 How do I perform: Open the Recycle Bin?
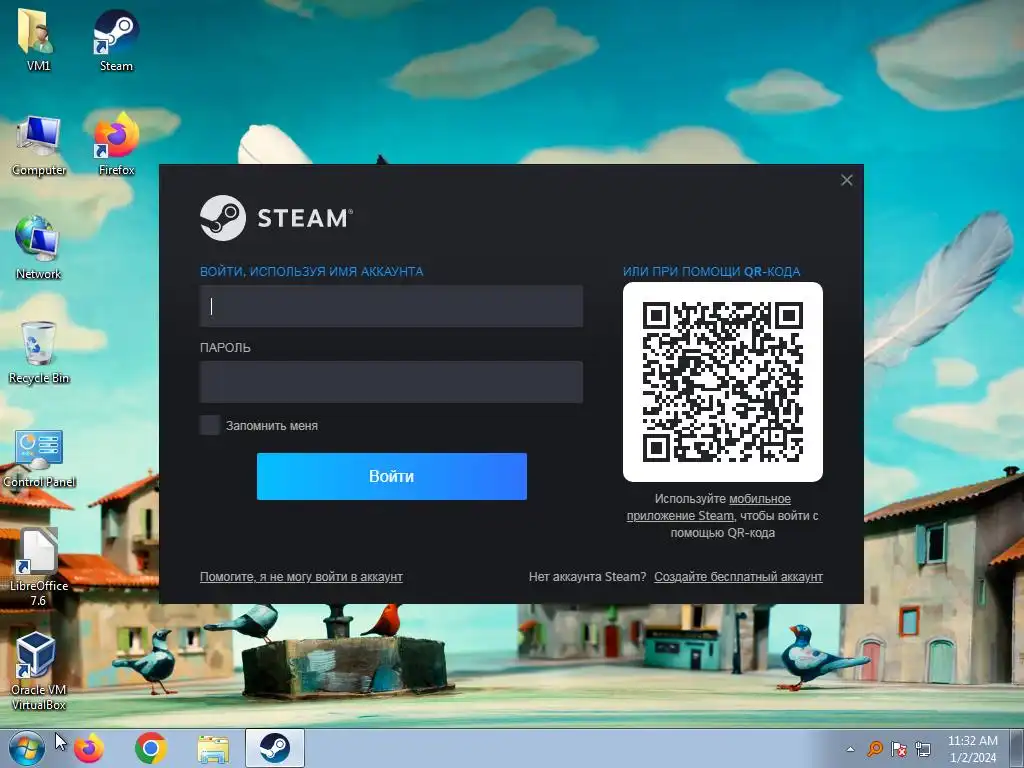click(39, 353)
